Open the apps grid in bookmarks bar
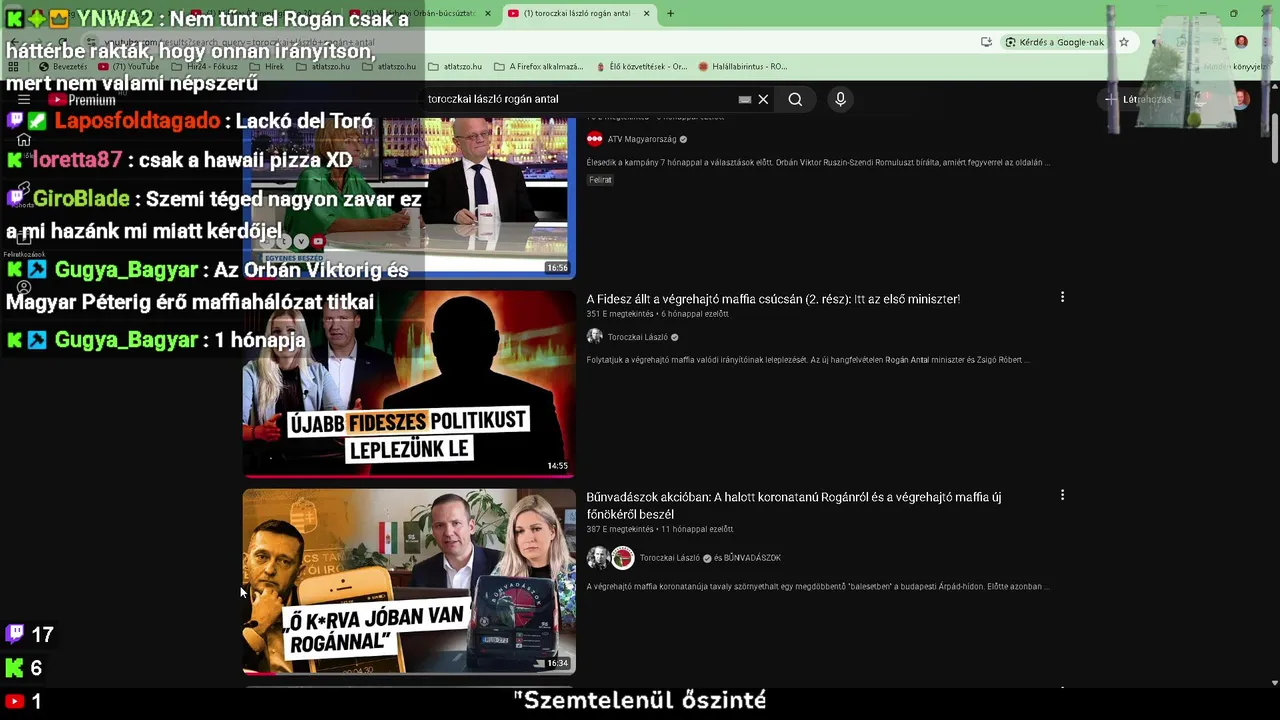 14,66
